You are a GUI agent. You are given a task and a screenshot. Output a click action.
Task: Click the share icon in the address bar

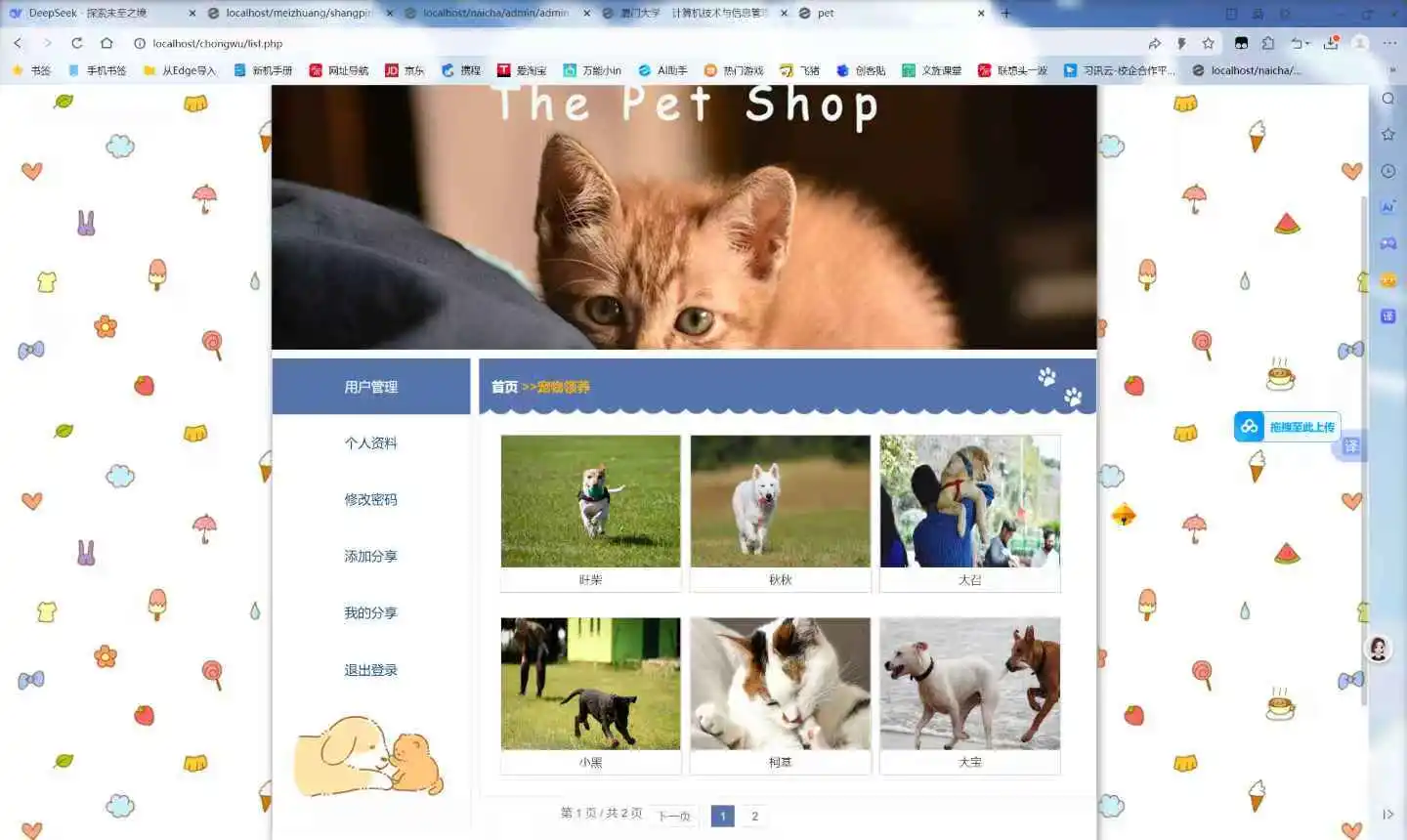[x=1155, y=43]
